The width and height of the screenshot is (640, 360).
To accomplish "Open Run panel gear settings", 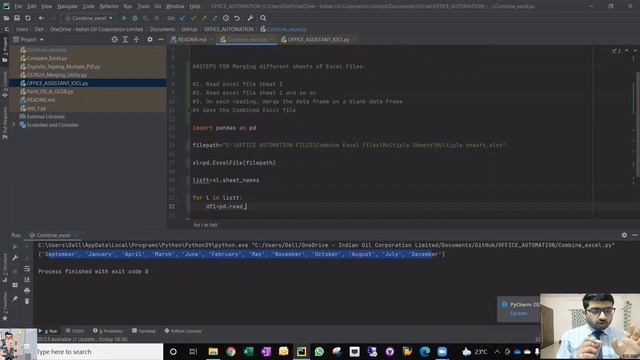I will [624, 235].
